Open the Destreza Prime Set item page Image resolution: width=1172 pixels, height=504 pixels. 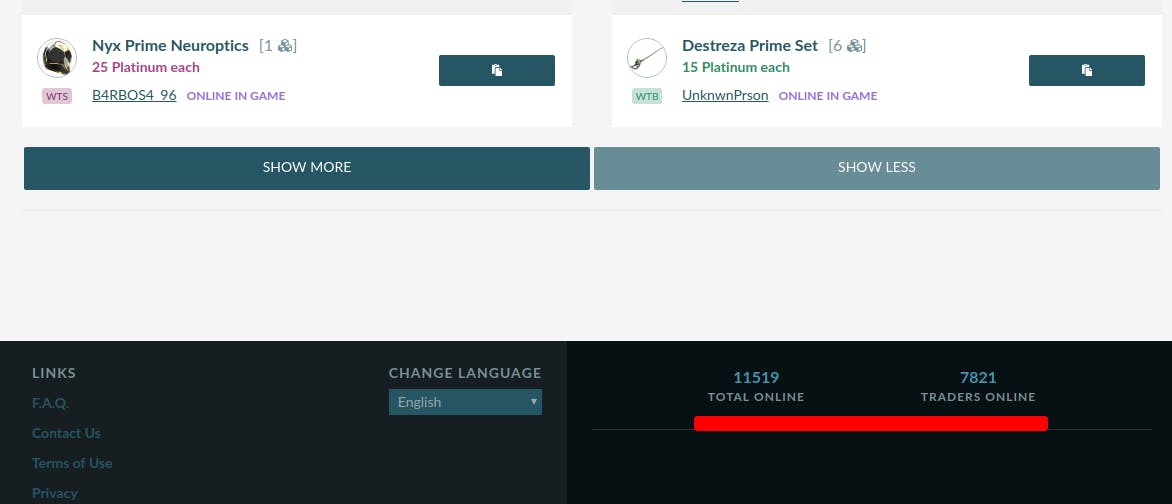coord(750,46)
